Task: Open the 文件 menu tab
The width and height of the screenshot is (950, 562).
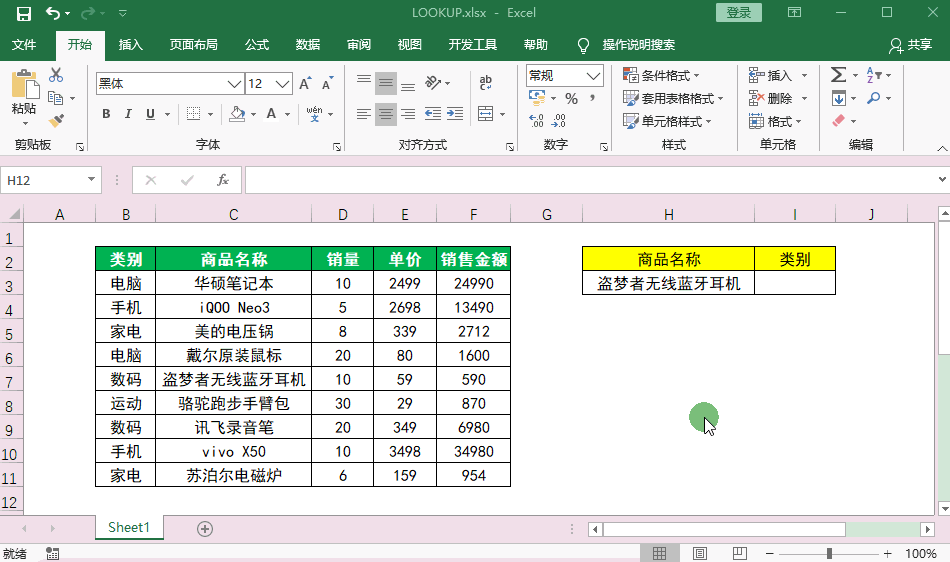Action: tap(24, 45)
